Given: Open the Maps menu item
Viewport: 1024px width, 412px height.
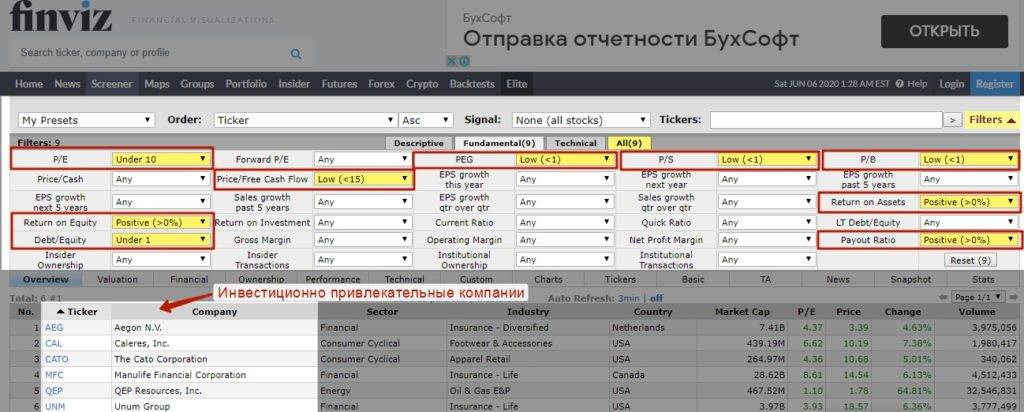Looking at the screenshot, I should 156,84.
